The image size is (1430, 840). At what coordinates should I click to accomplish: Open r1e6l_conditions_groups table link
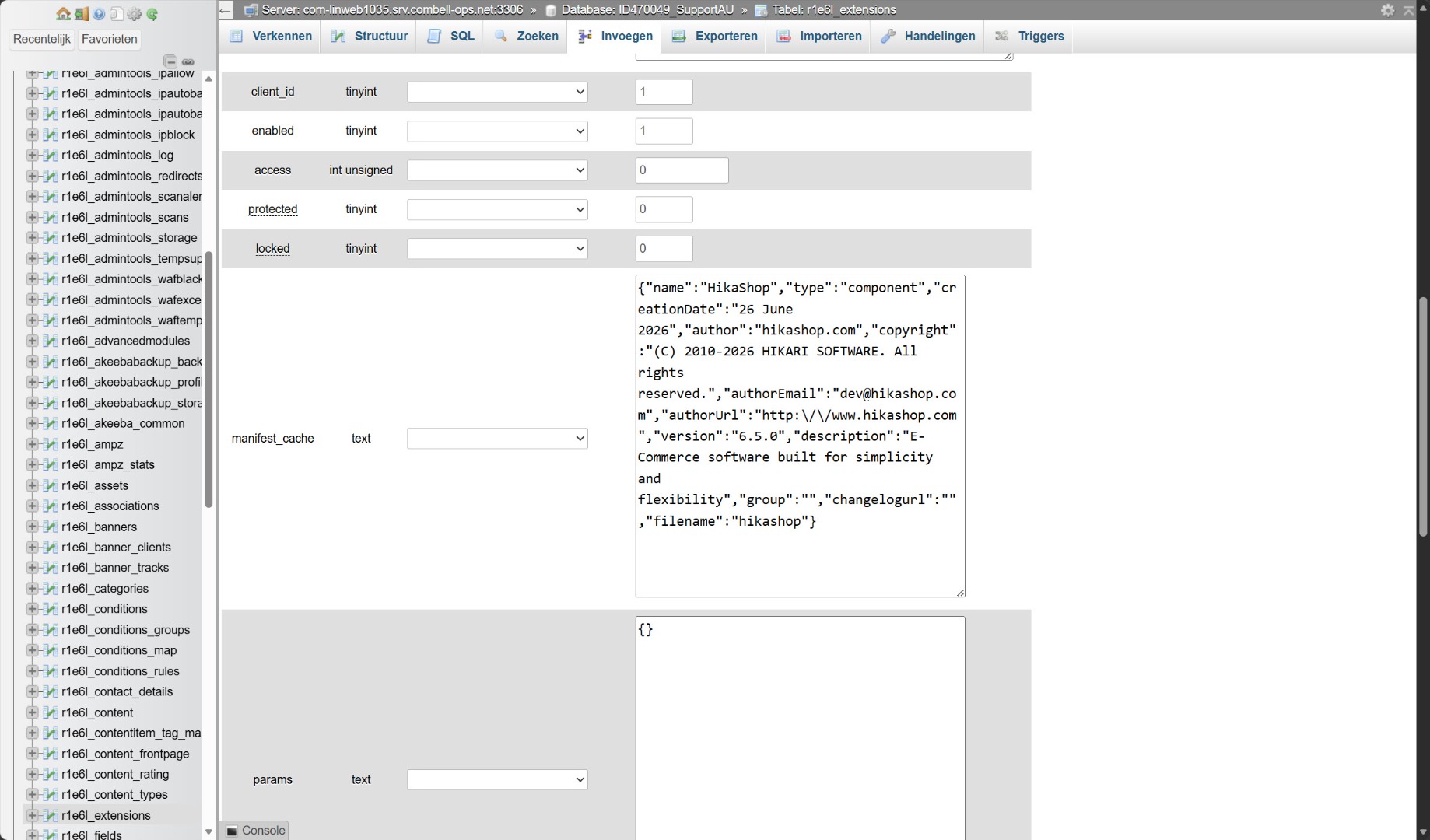[x=125, y=630]
